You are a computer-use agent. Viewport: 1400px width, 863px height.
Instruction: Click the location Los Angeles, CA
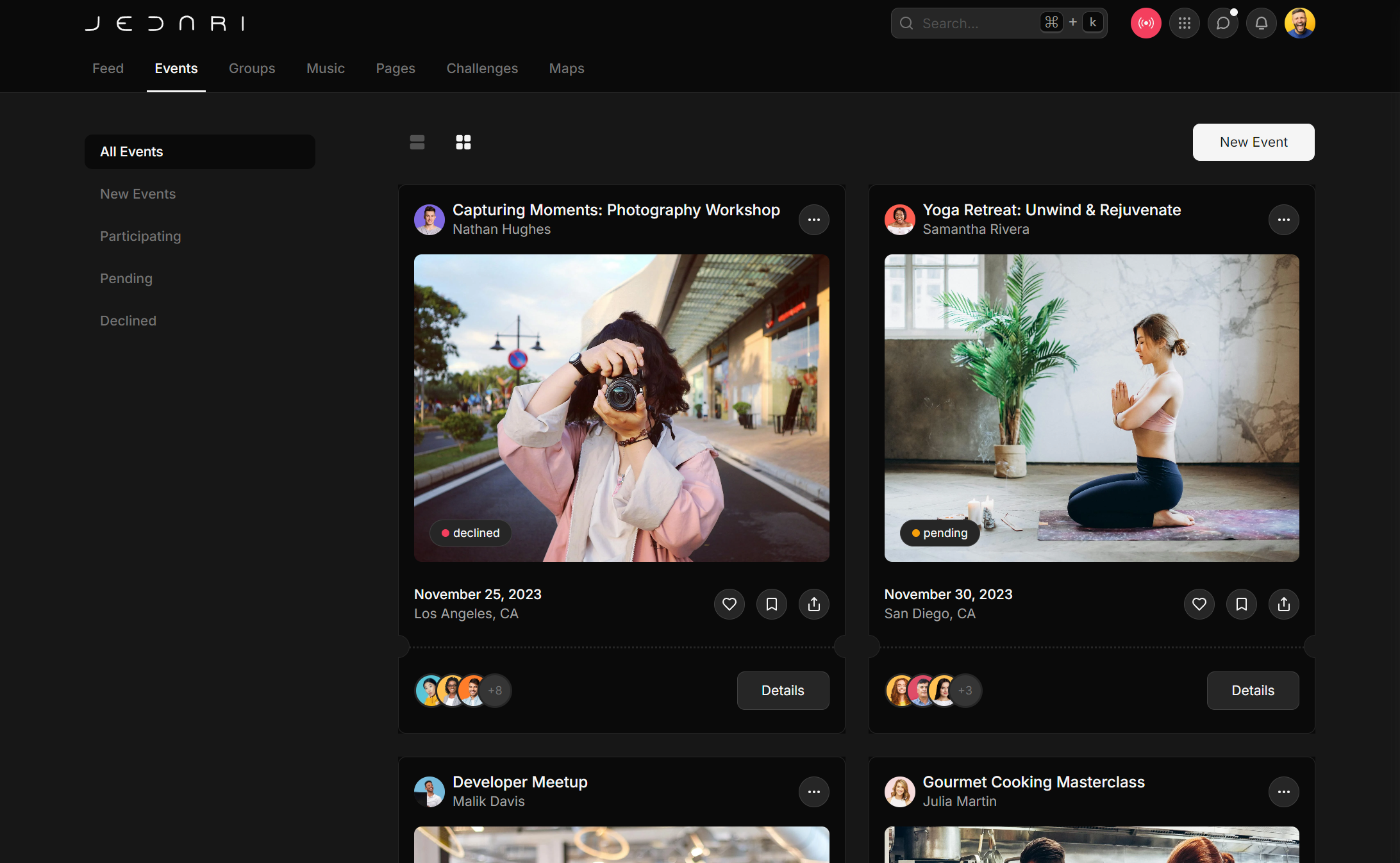pos(466,614)
